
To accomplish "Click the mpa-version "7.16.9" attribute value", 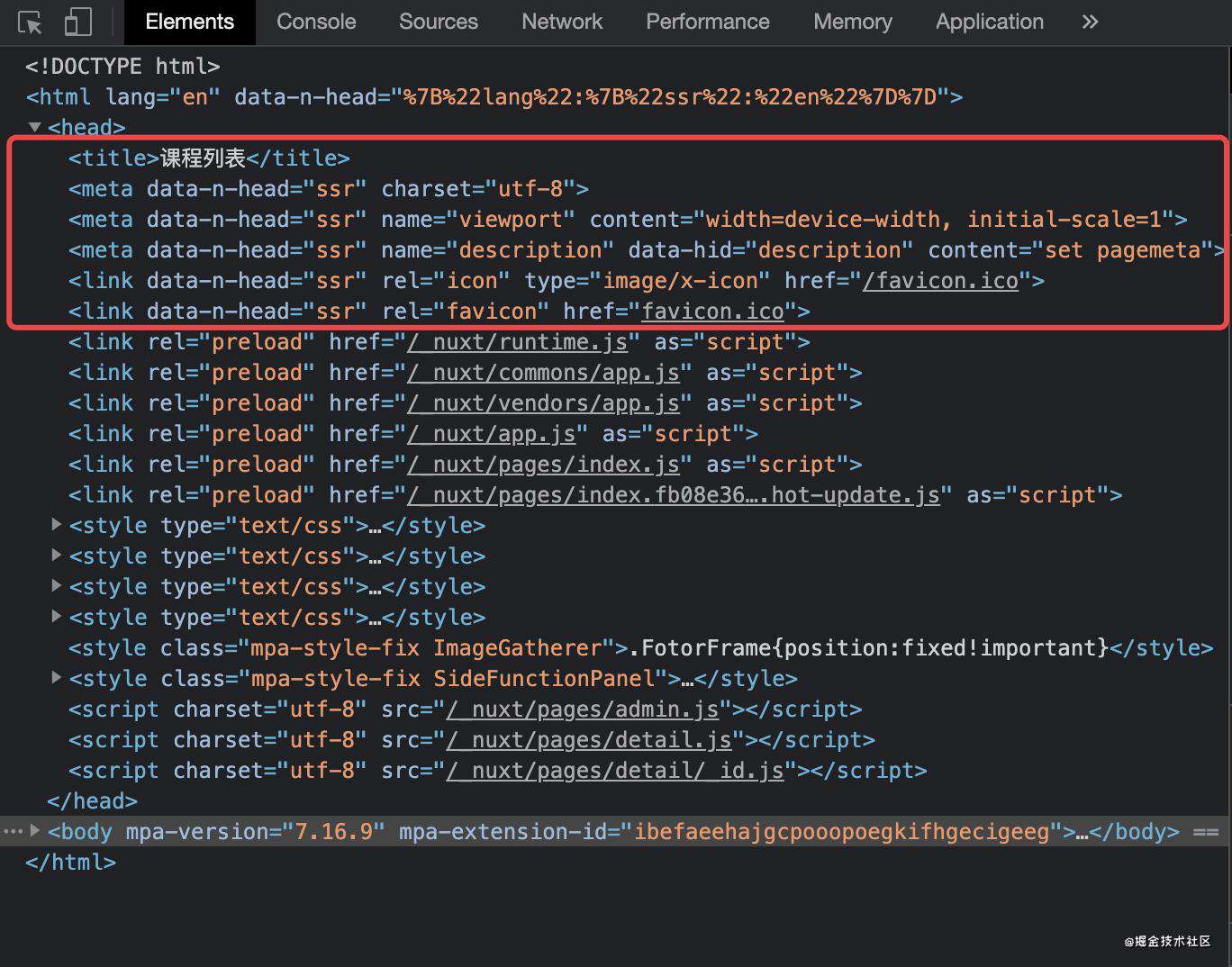I will click(x=334, y=832).
